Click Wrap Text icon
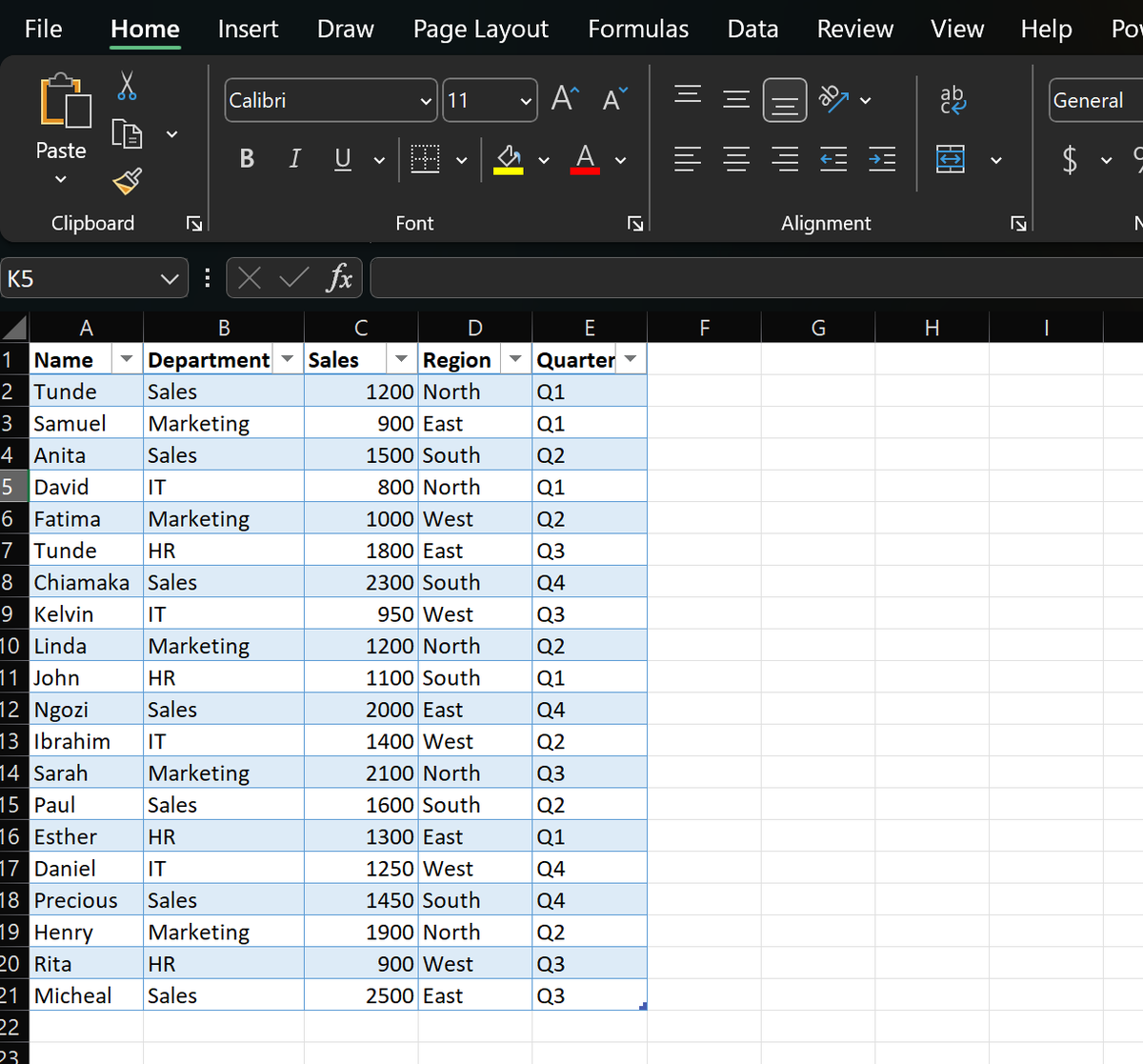The image size is (1143, 1064). point(952,99)
